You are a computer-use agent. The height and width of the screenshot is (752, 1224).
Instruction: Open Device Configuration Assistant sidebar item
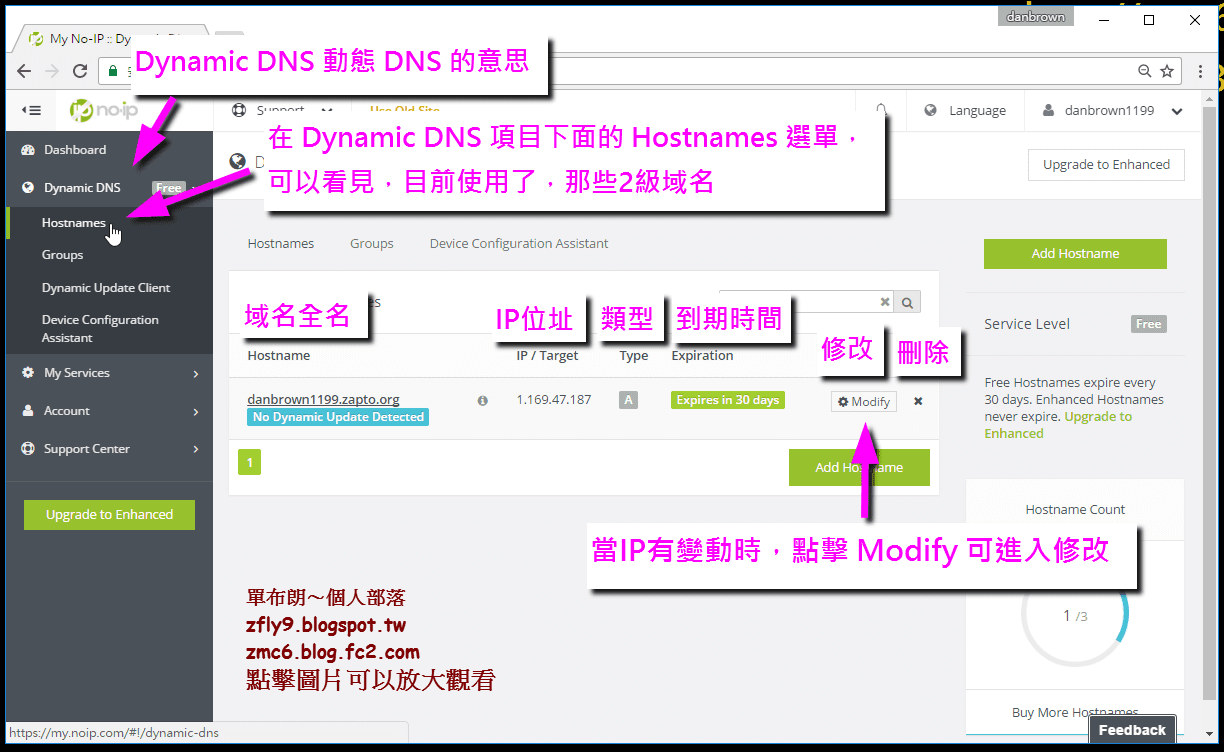[x=100, y=328]
